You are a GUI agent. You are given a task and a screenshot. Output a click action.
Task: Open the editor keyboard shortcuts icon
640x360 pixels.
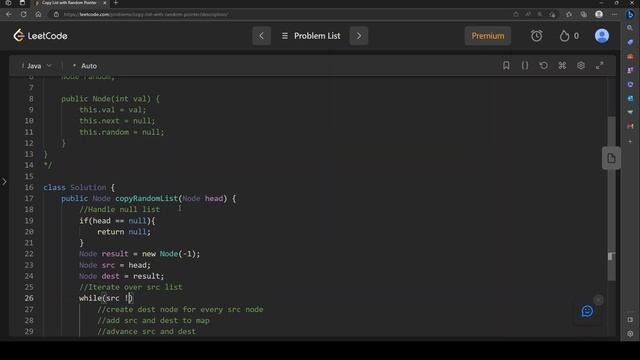(562, 65)
